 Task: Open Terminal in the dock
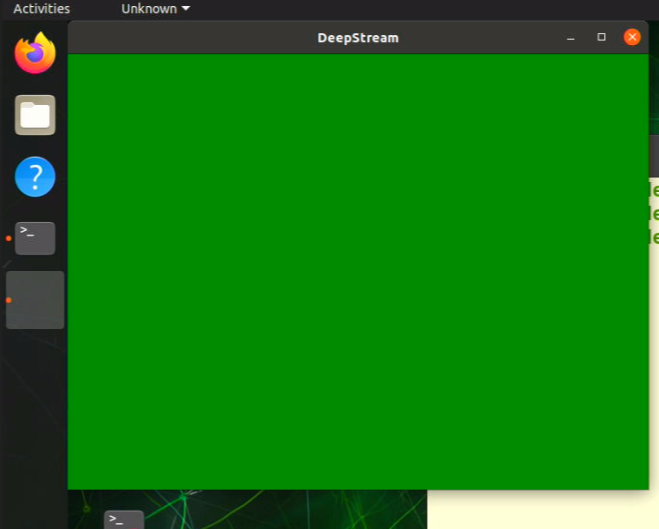(x=35, y=238)
